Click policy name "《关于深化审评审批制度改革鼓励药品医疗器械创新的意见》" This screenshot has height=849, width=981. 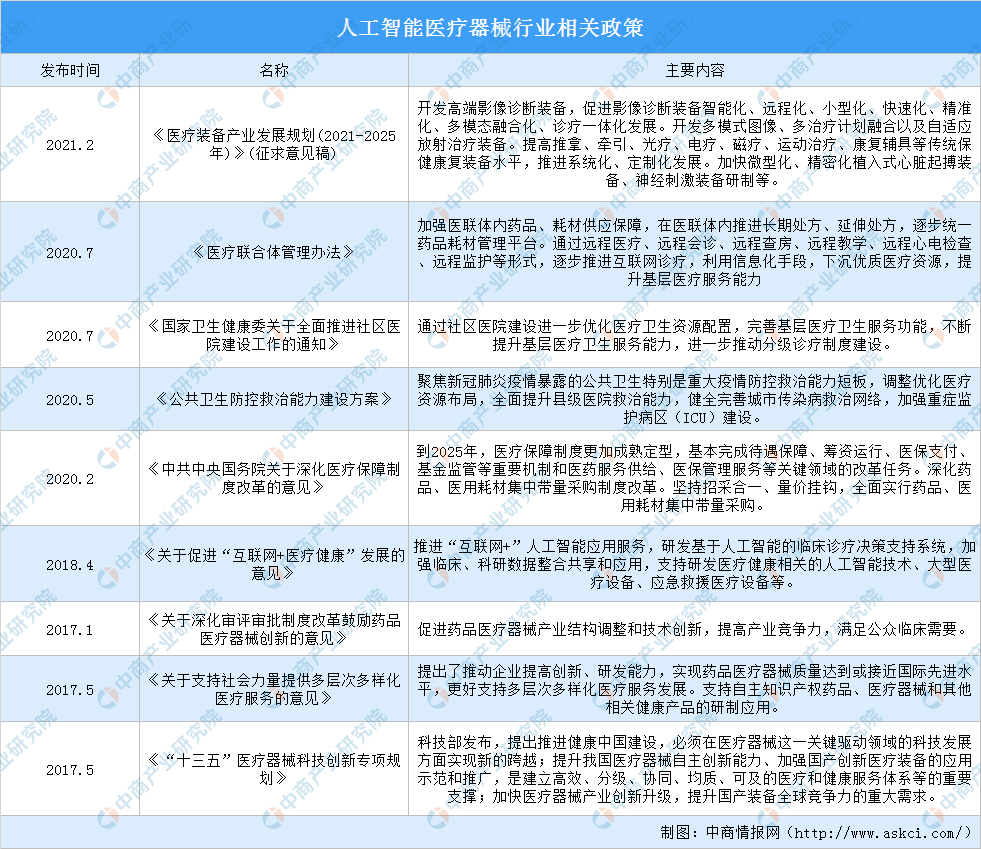click(x=274, y=629)
